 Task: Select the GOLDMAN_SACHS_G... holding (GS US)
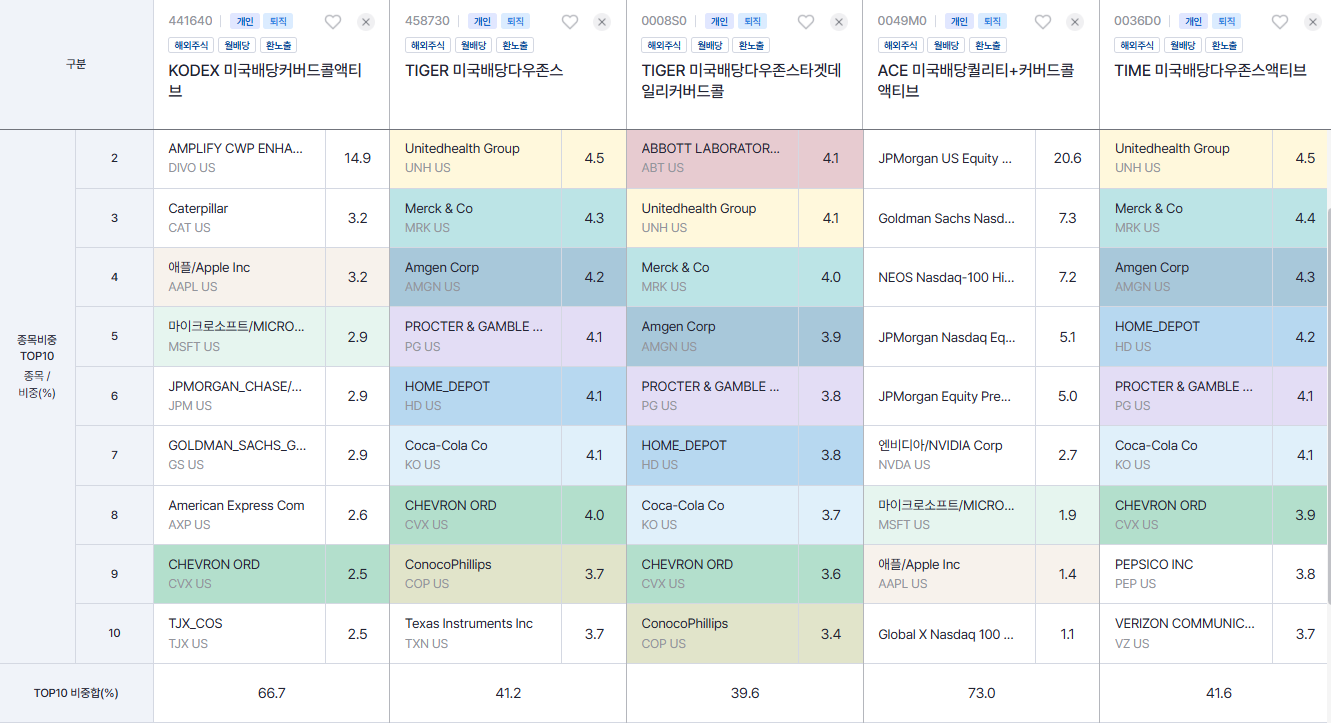pos(239,455)
